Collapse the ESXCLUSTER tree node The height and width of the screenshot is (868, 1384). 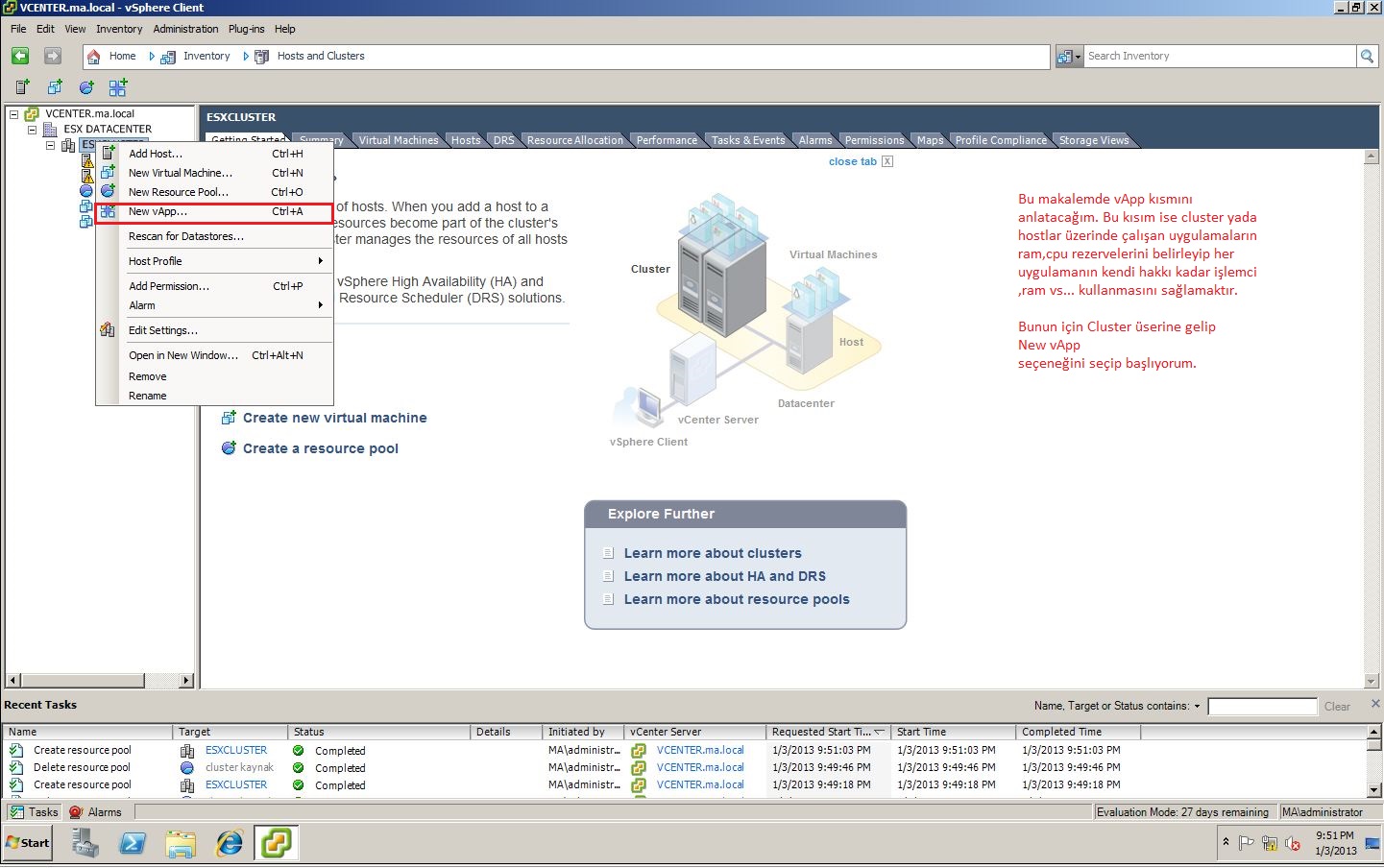click(51, 146)
